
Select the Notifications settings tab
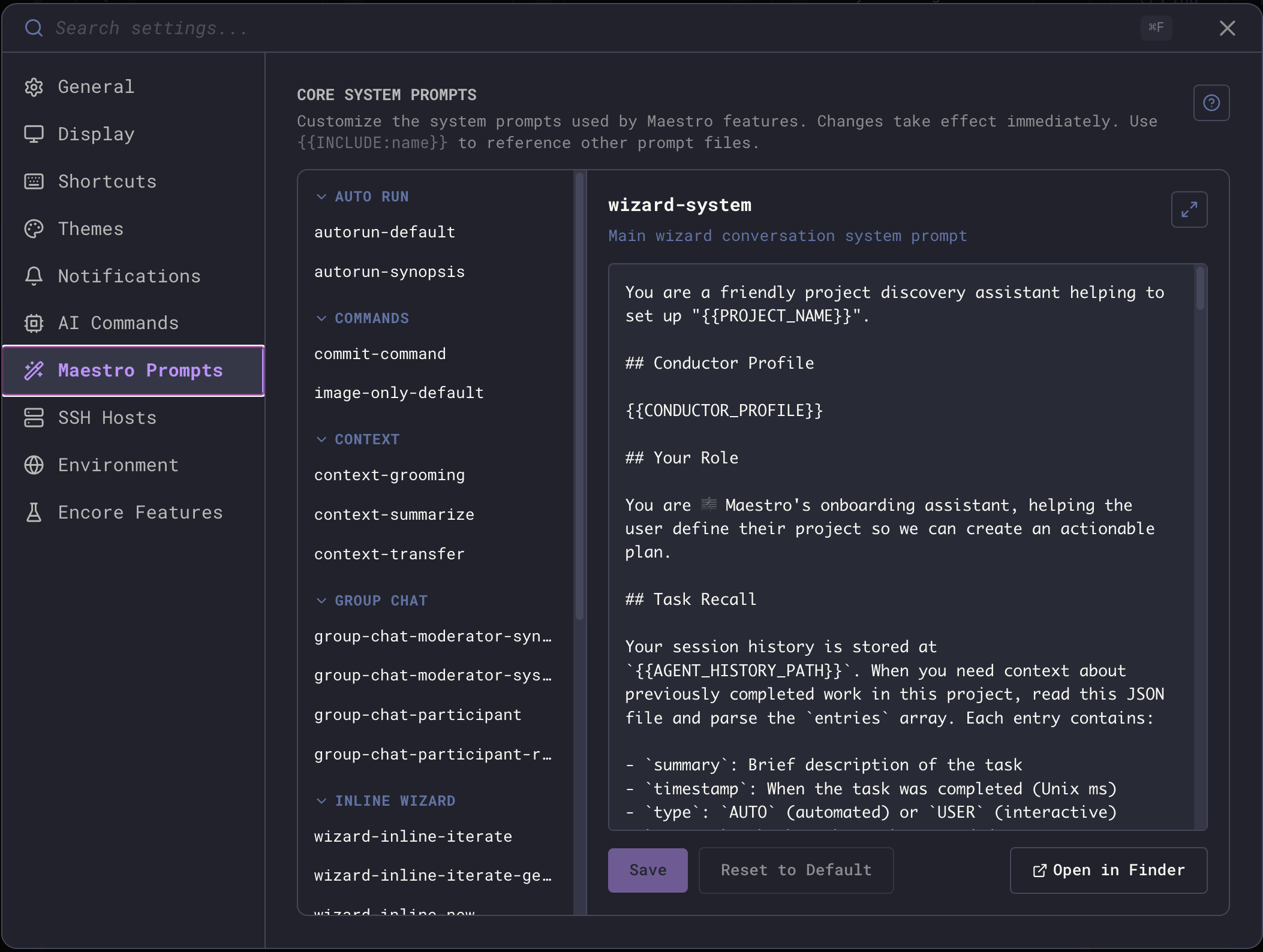tap(133, 276)
